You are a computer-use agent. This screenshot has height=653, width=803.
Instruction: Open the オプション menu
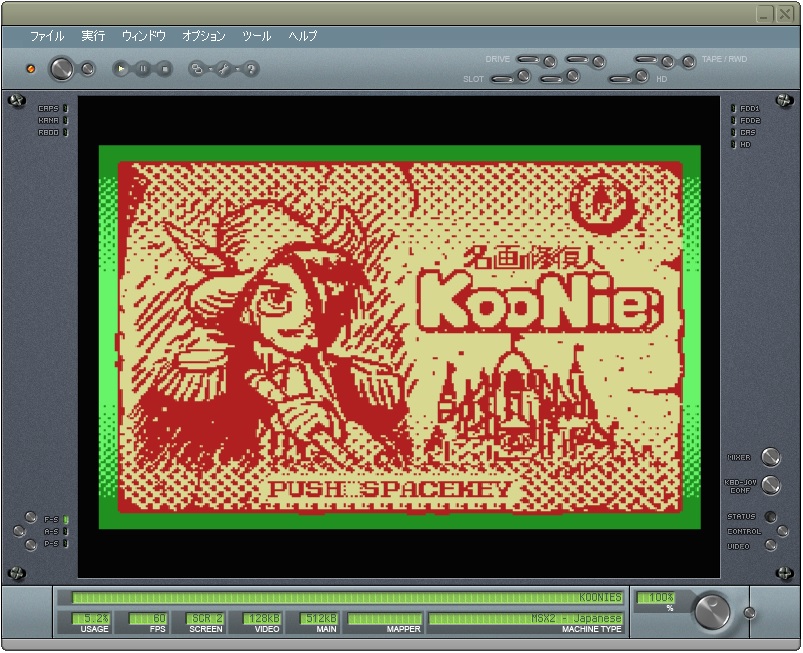[203, 36]
